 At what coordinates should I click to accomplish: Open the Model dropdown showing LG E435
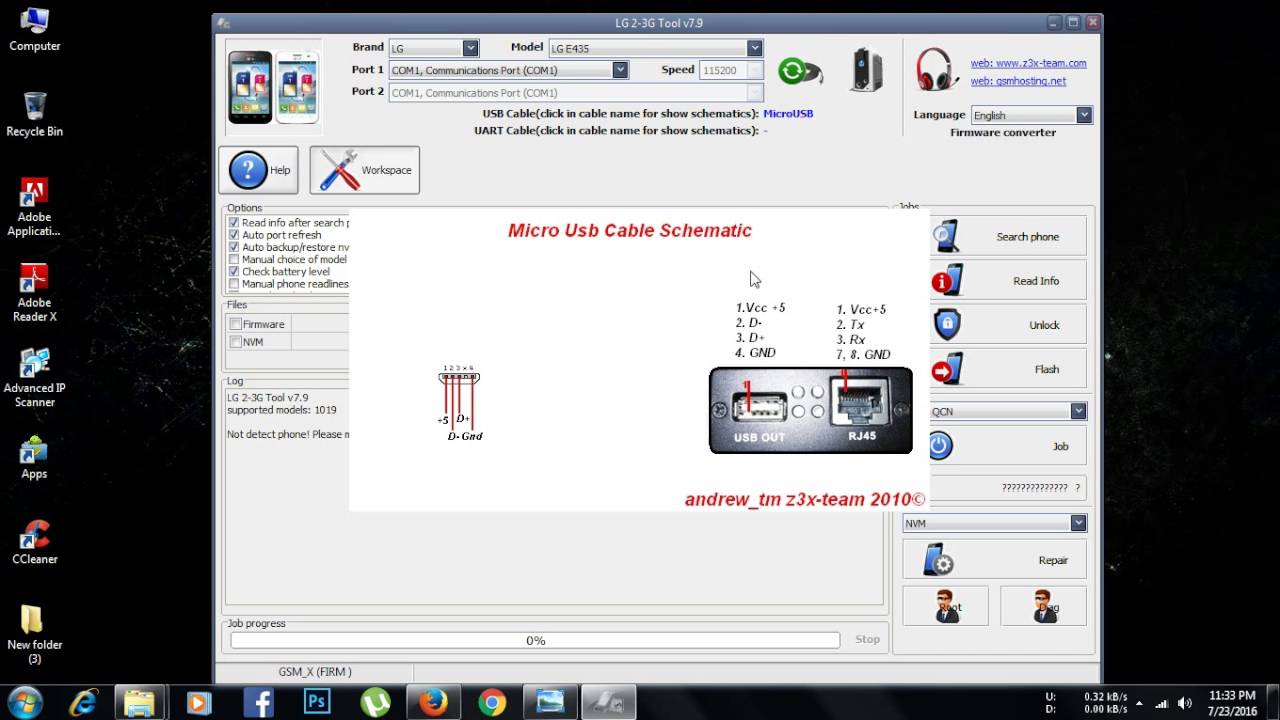[754, 48]
